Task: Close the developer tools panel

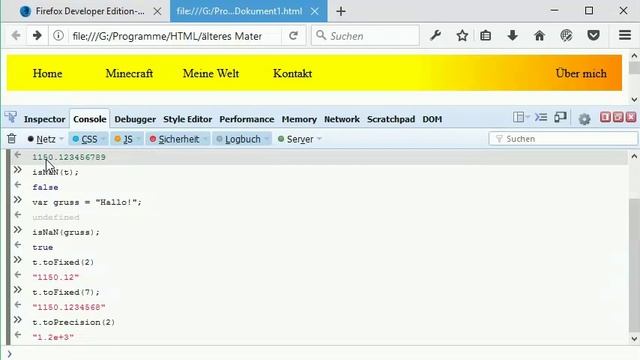Action: pos(631,118)
